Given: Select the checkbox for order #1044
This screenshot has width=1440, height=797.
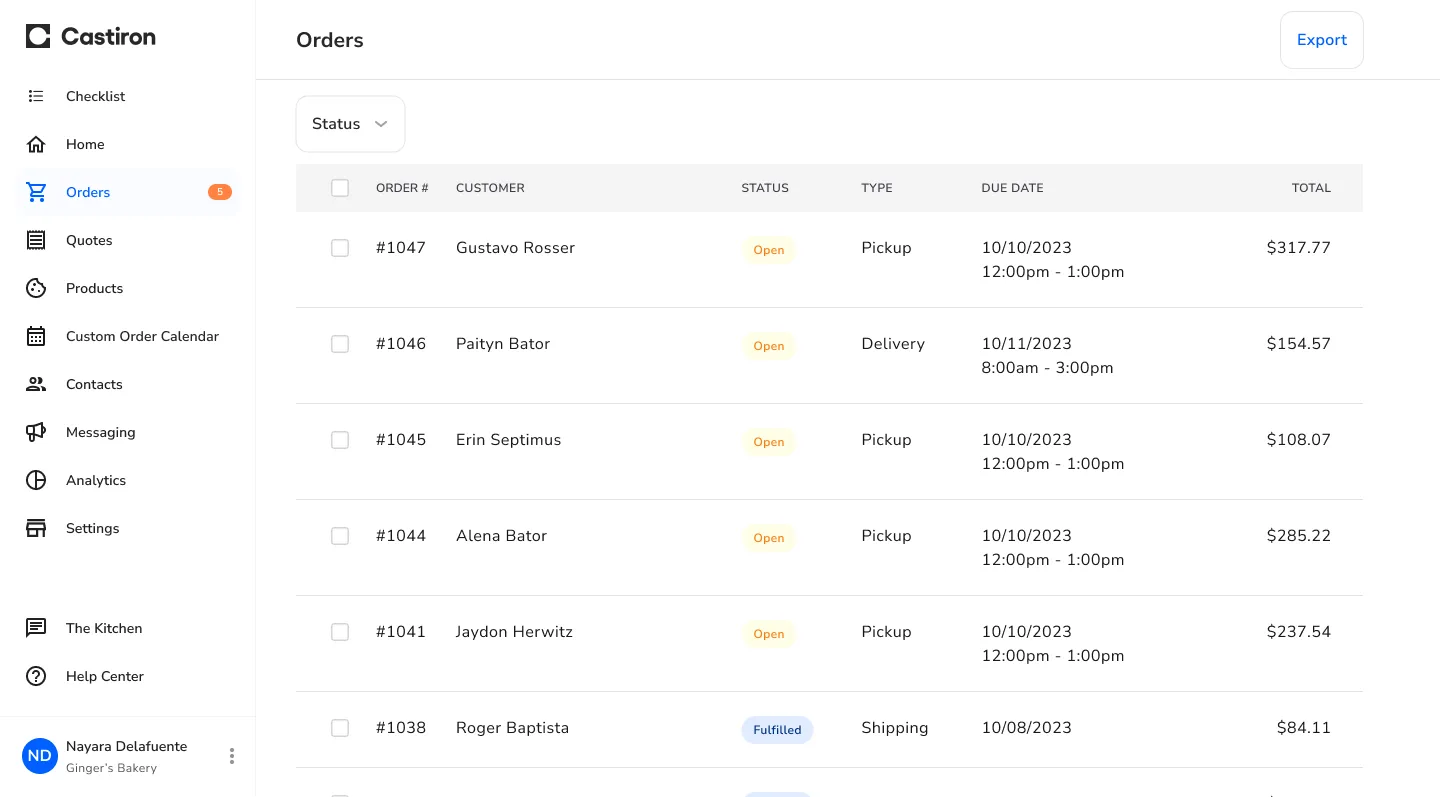Looking at the screenshot, I should [340, 536].
